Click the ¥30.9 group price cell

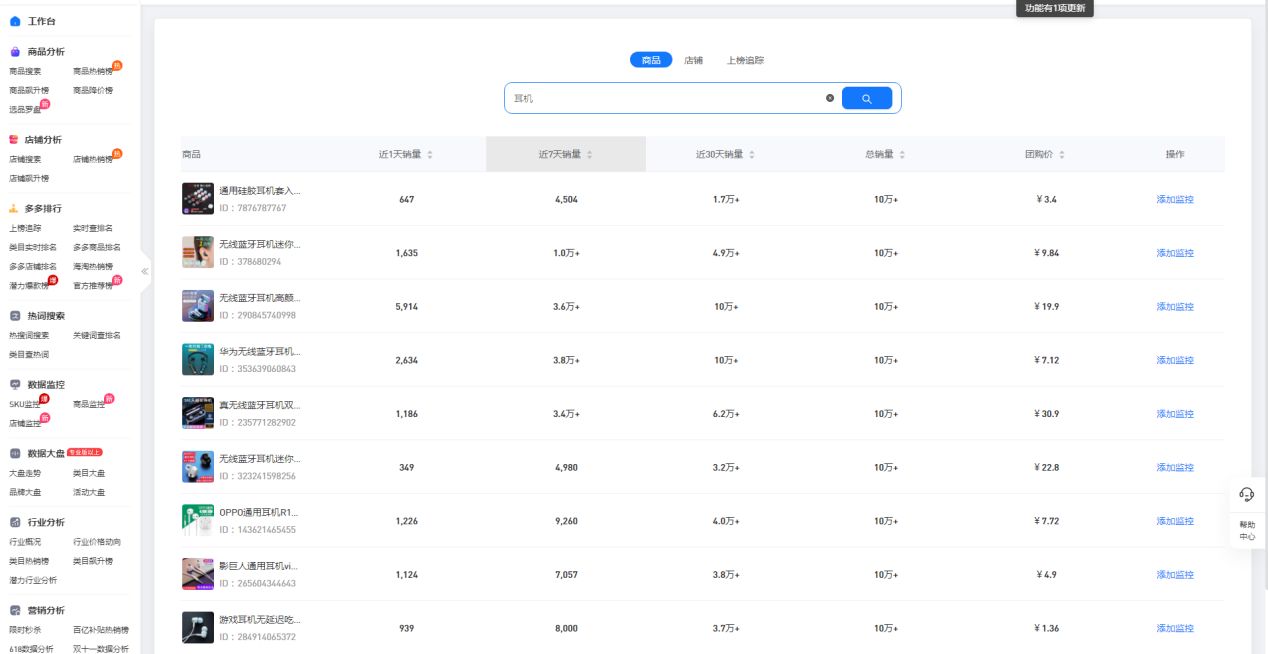pos(1046,414)
